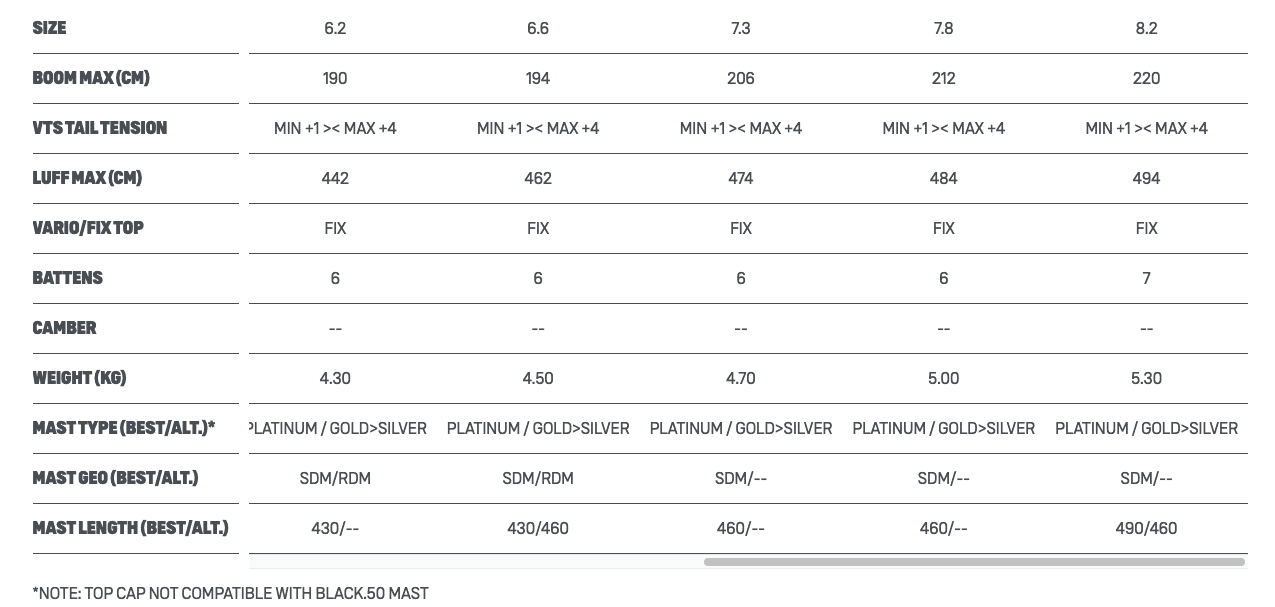
Task: Select the 6.2 size column value
Action: (x=335, y=28)
